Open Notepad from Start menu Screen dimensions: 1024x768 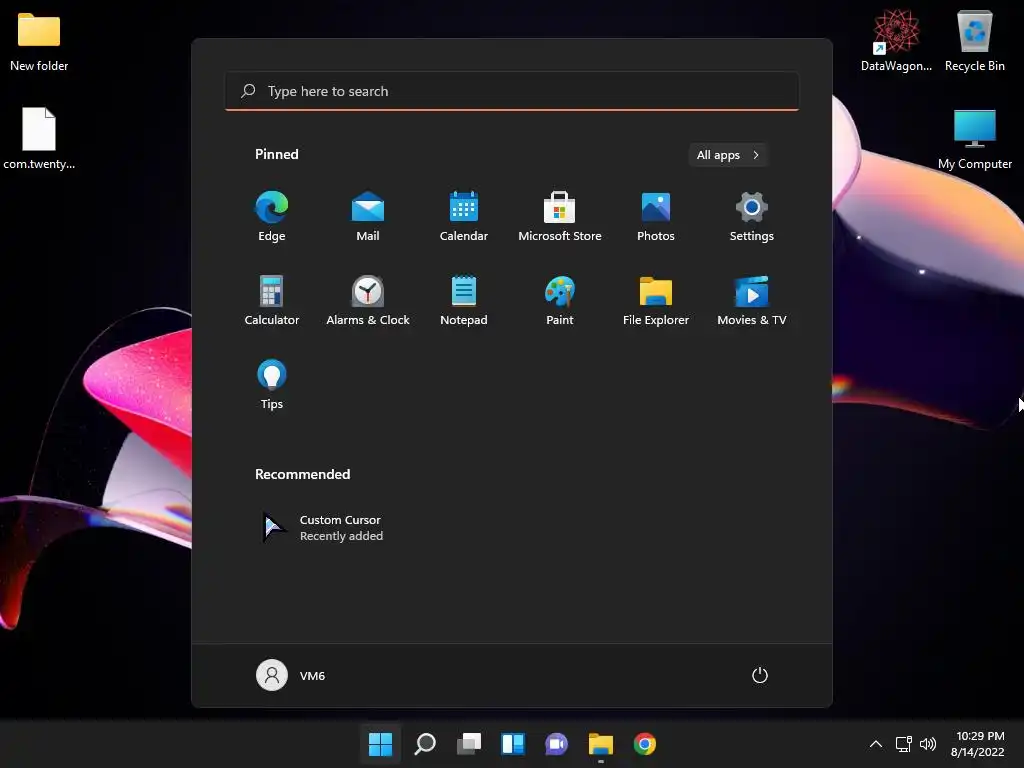pos(464,300)
